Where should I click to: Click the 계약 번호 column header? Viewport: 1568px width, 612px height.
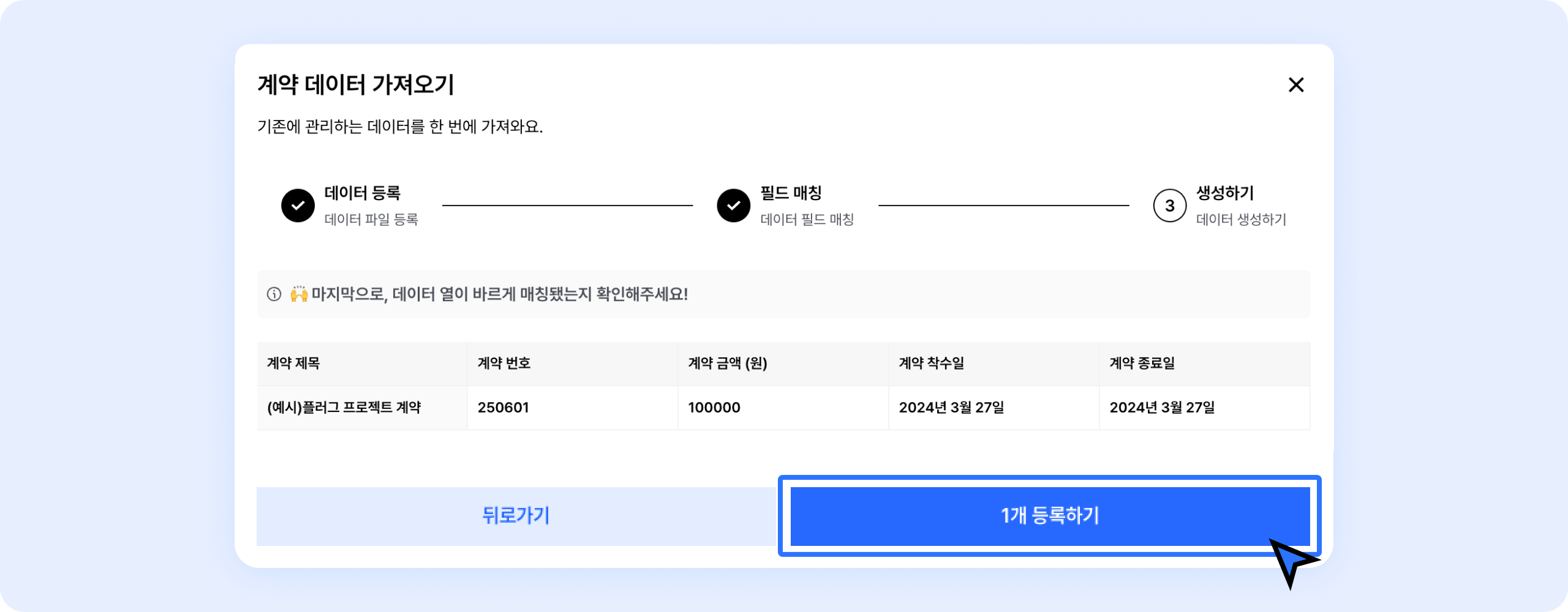pos(504,364)
